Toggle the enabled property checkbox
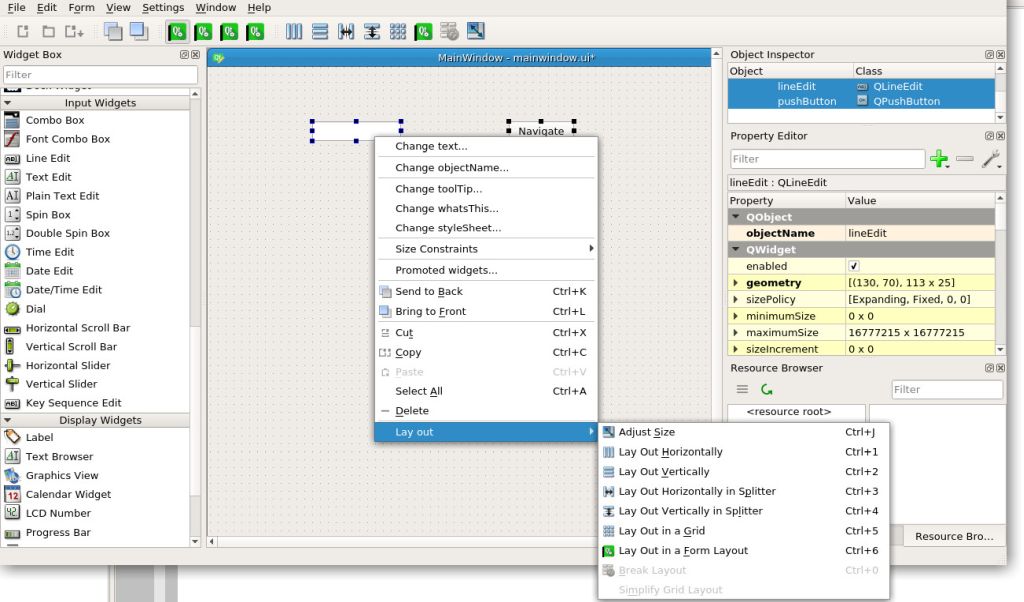The image size is (1024, 602). pos(853,267)
